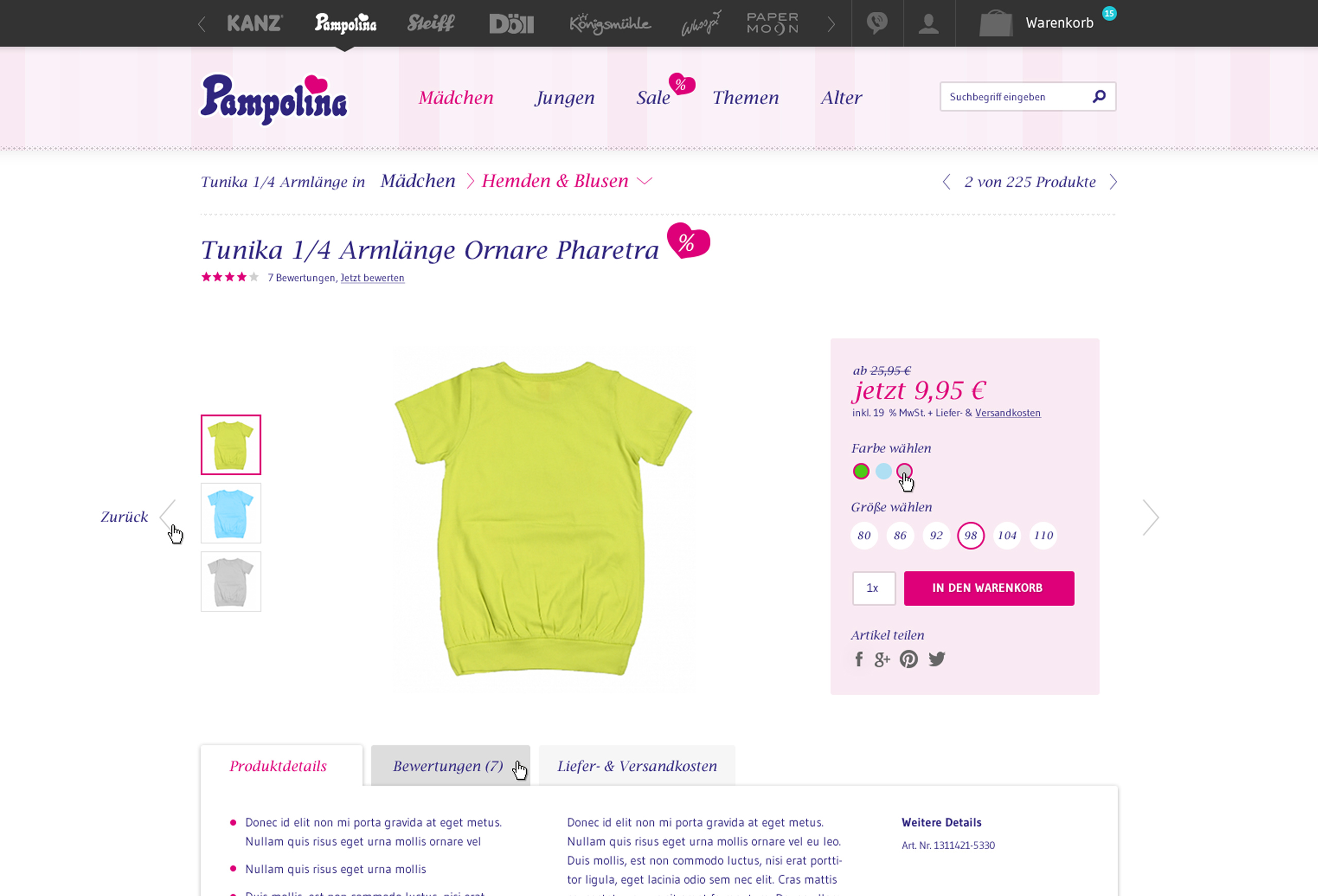The image size is (1318, 896).
Task: Open the Warenkorb shopping bag icon
Action: point(996,23)
